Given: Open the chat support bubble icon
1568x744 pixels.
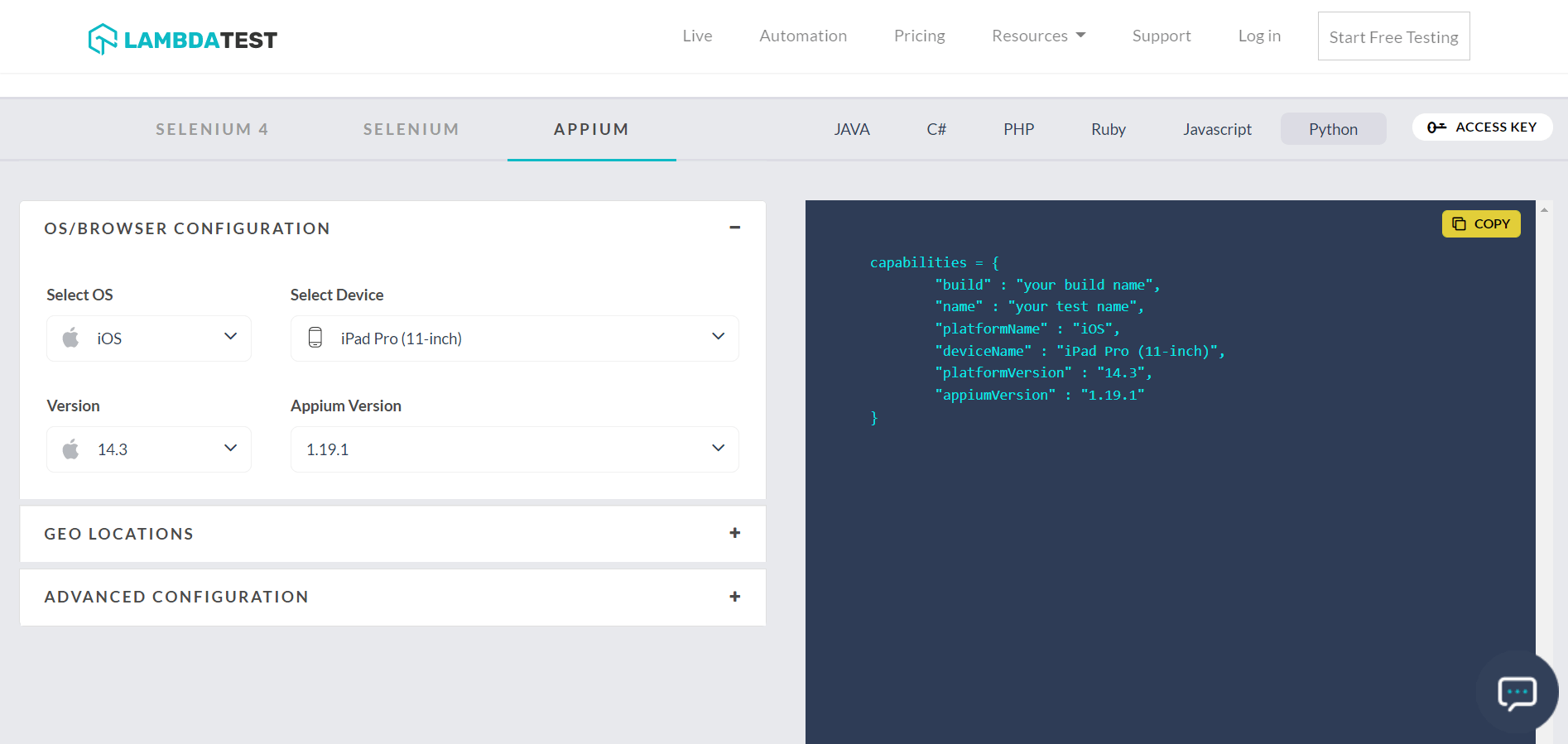Looking at the screenshot, I should [1517, 693].
